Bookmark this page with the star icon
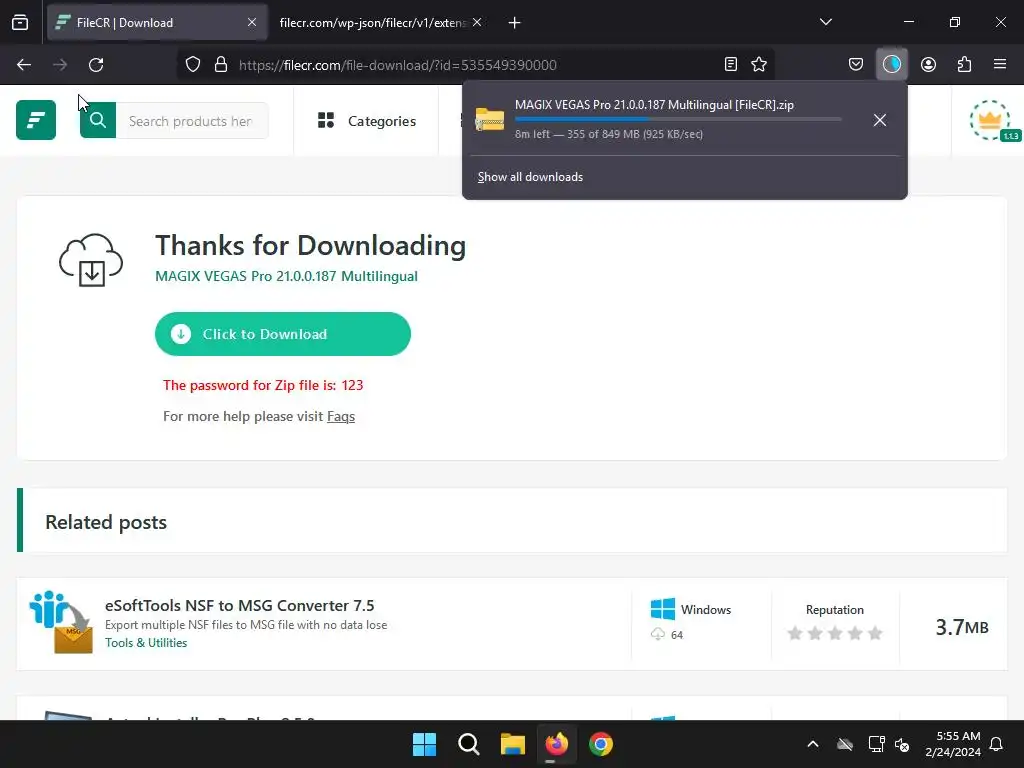 (x=759, y=64)
